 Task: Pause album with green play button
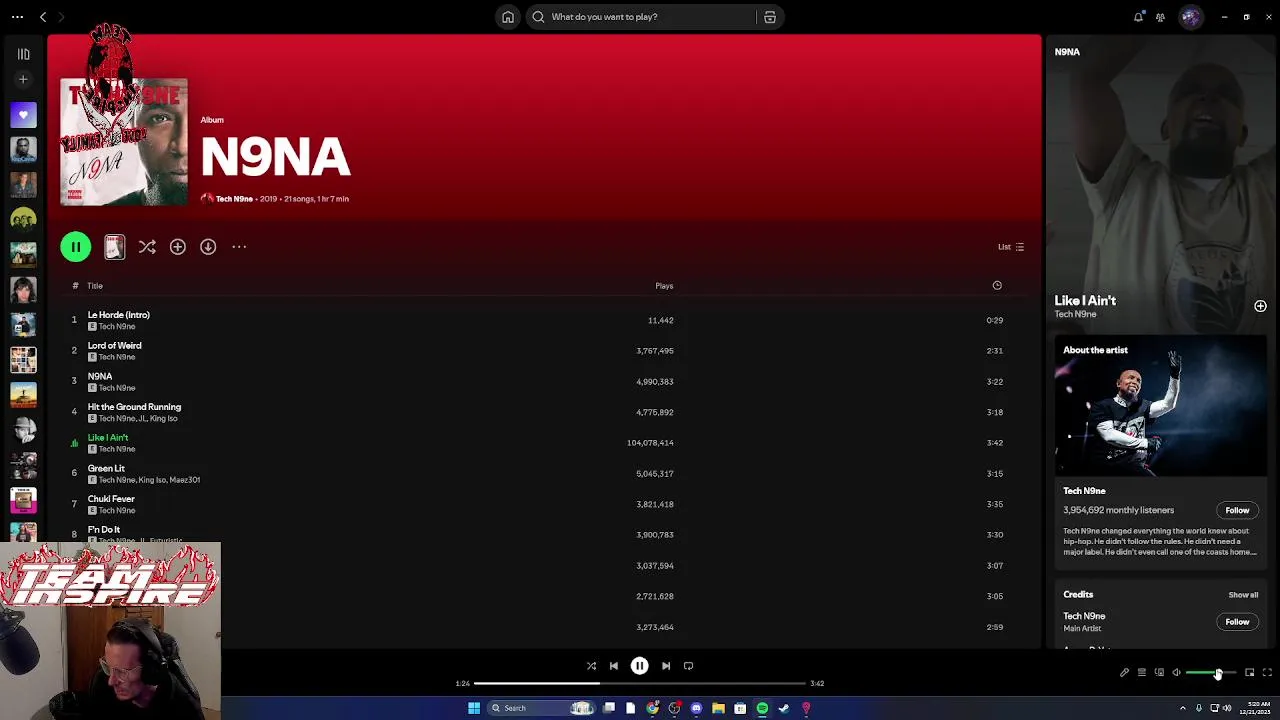click(76, 247)
